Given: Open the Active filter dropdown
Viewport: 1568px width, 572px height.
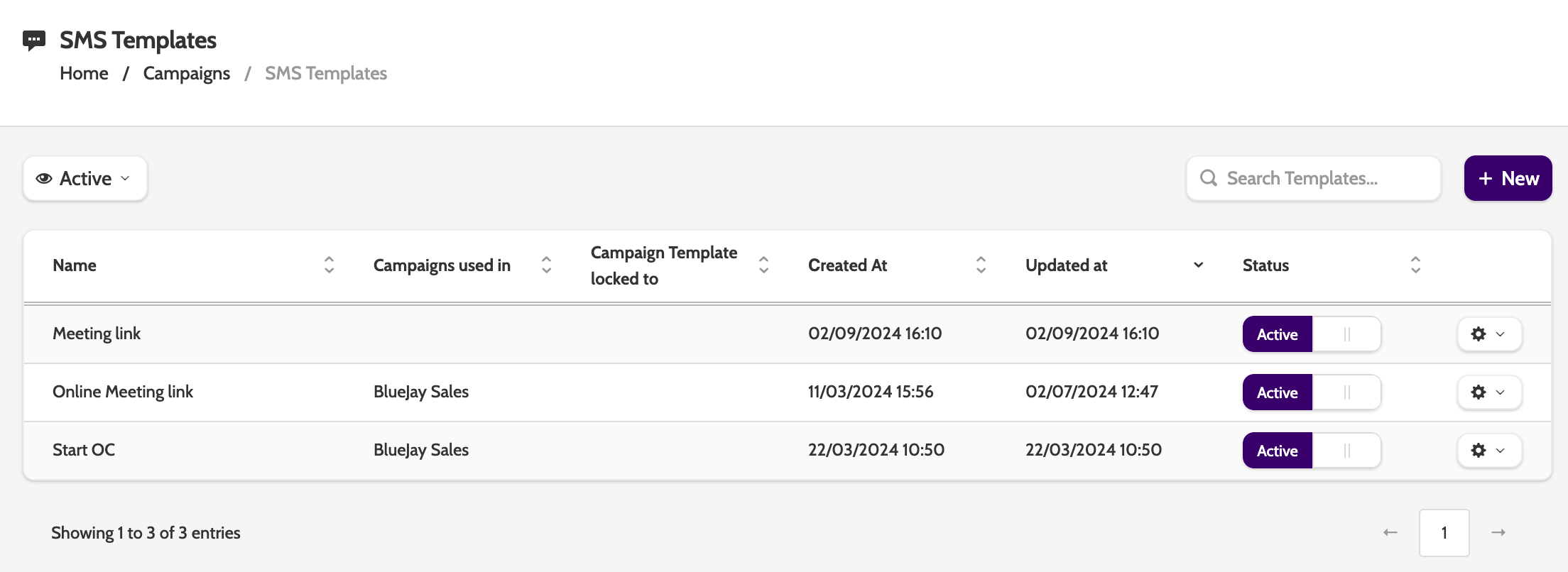Looking at the screenshot, I should click(x=85, y=179).
